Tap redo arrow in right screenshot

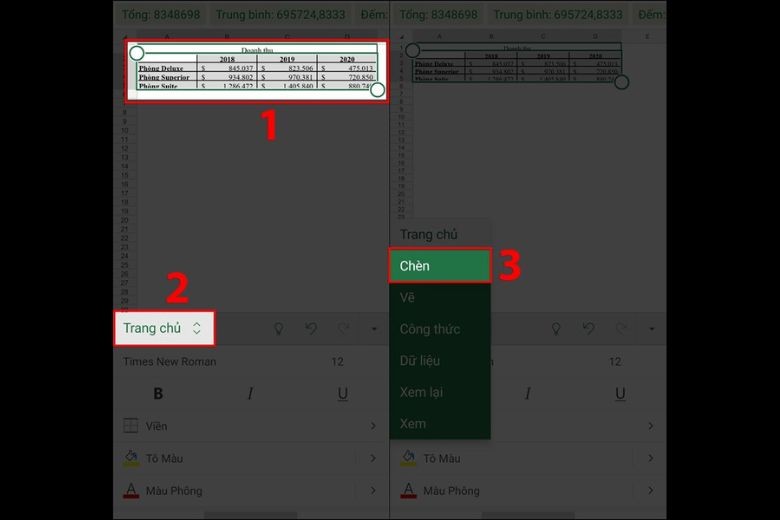tap(621, 328)
